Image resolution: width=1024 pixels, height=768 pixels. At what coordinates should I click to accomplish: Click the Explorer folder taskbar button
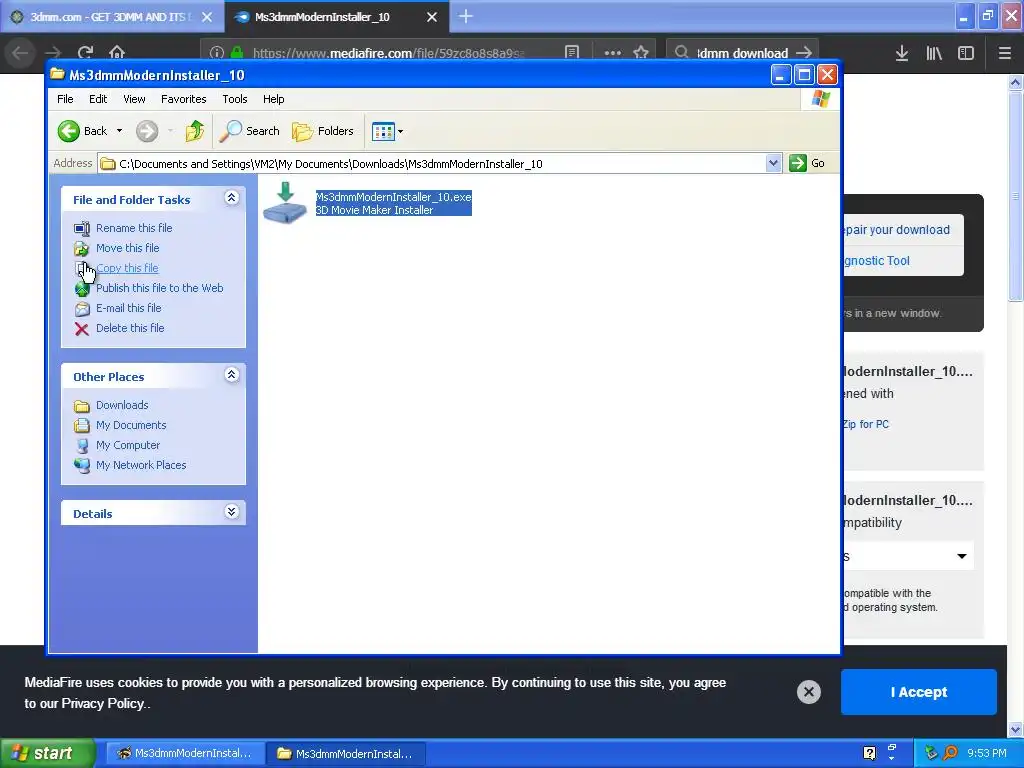point(346,754)
